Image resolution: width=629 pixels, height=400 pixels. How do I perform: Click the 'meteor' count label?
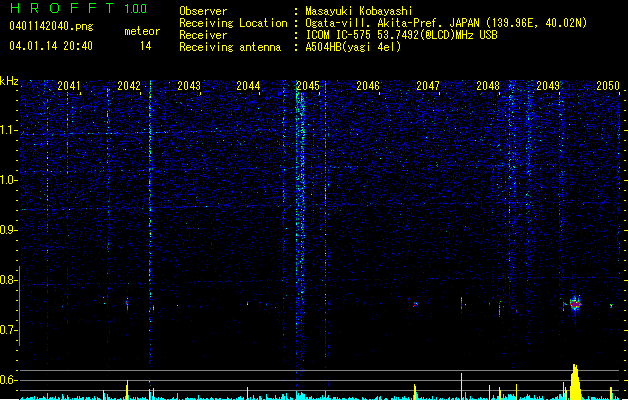(x=142, y=31)
